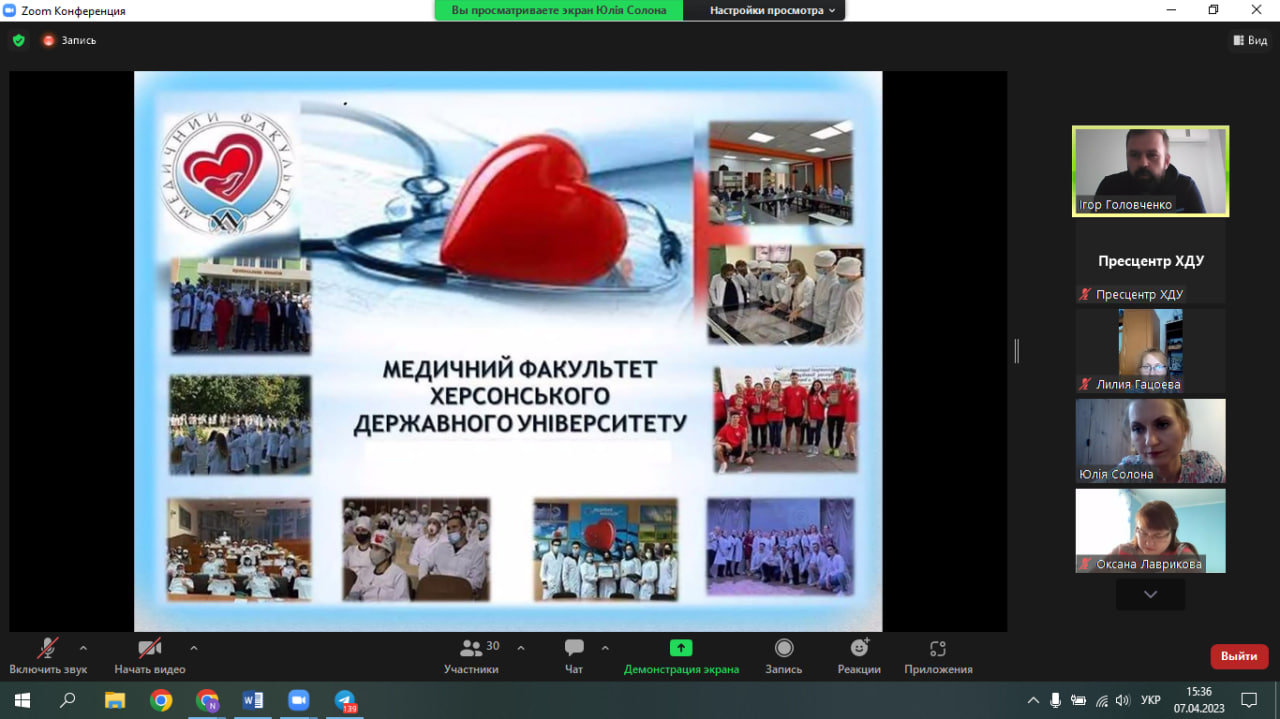Open the Реакции reactions menu

pyautogui.click(x=859, y=656)
